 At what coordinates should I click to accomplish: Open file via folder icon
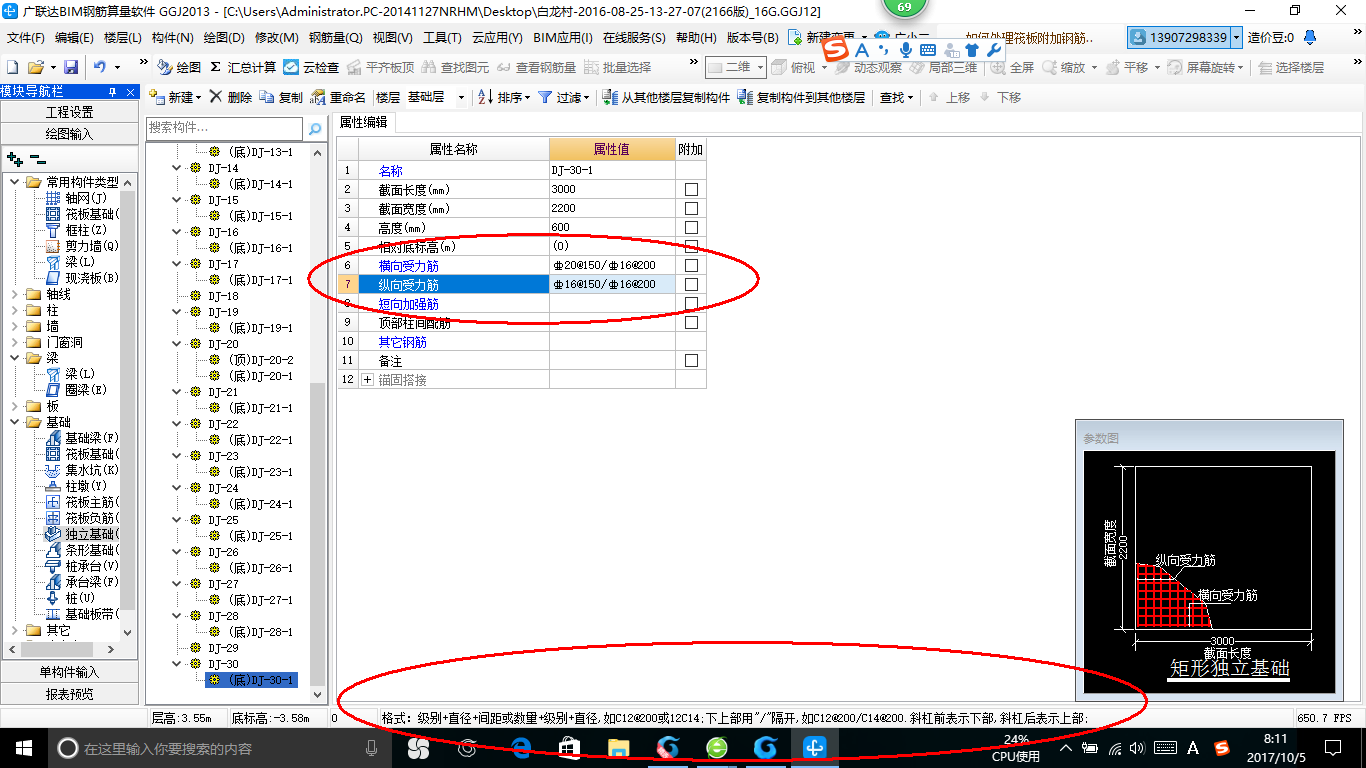coord(36,67)
